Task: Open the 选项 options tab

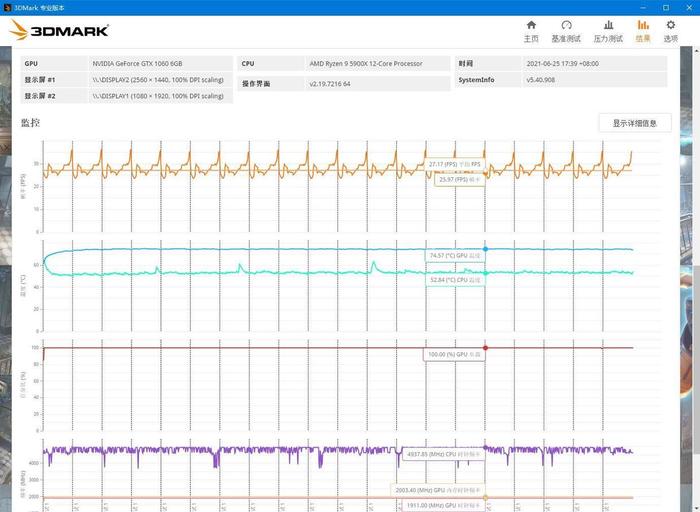Action: (x=671, y=31)
